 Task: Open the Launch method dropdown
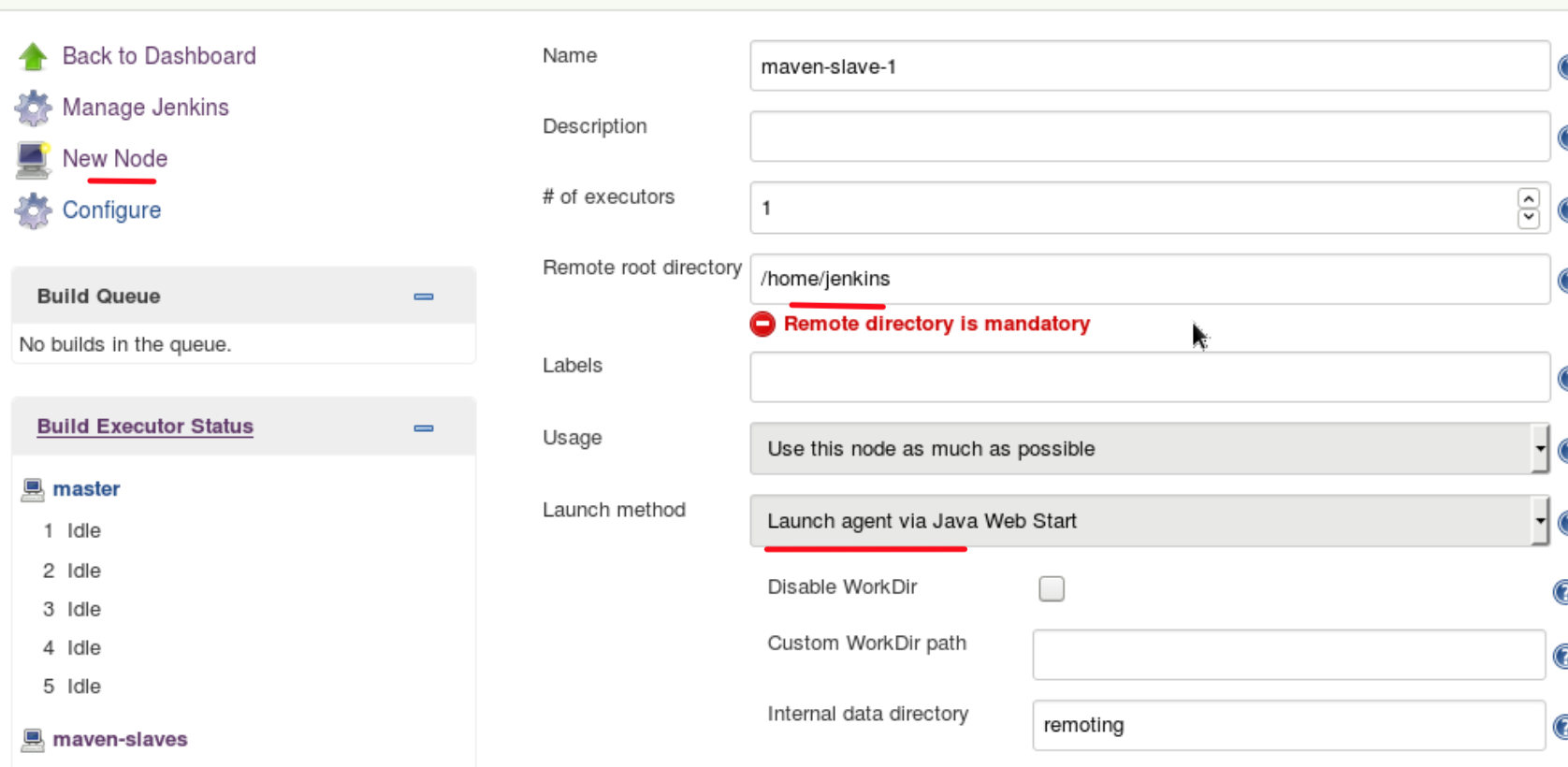(1149, 521)
